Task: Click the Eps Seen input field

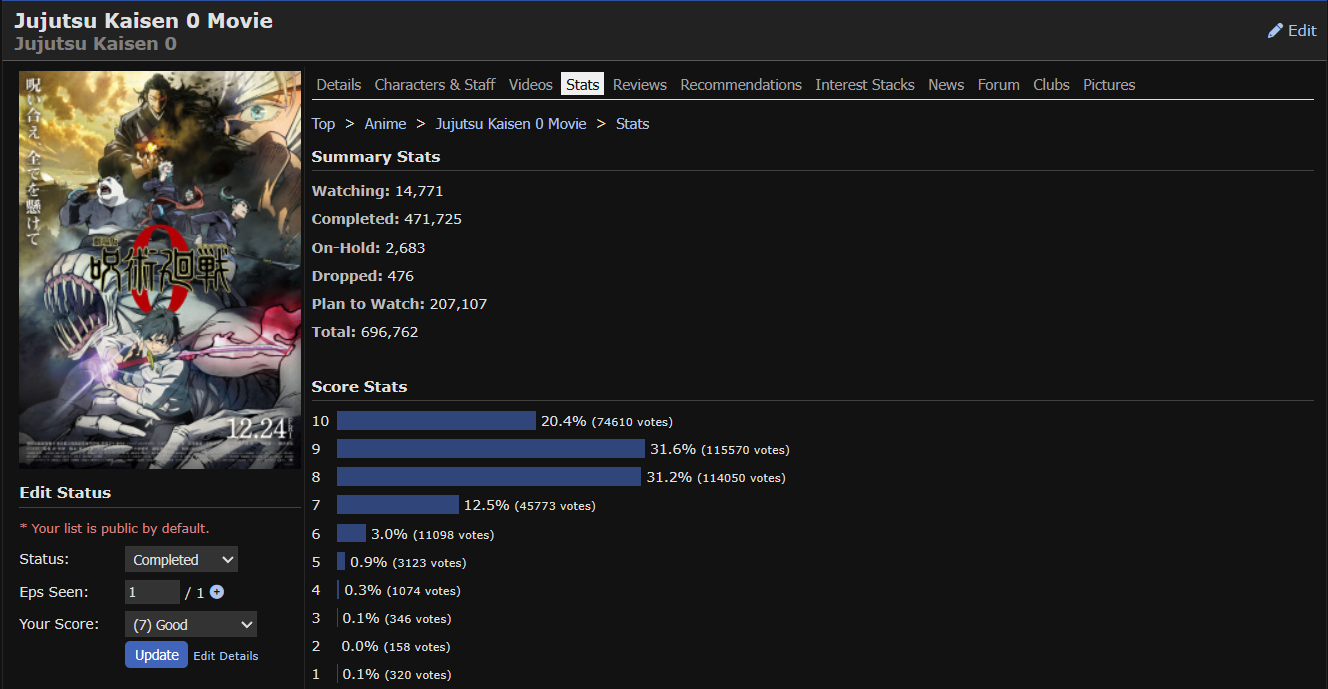Action: 152,592
